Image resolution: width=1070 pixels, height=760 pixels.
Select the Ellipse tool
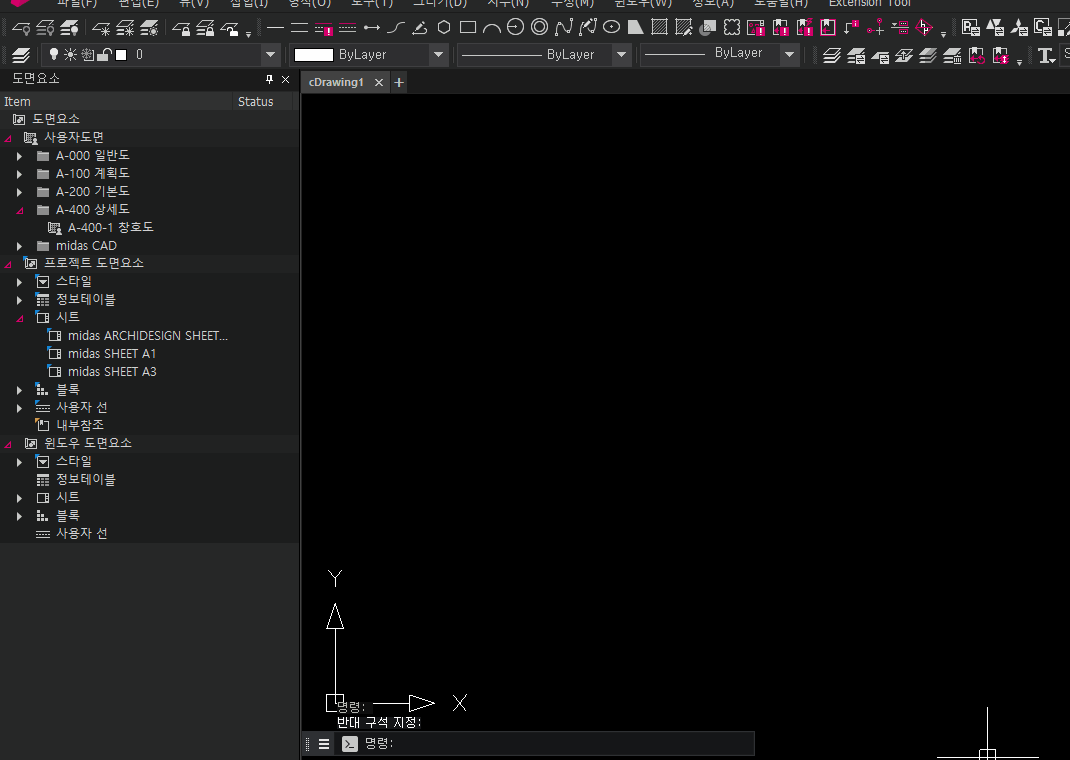[x=611, y=27]
